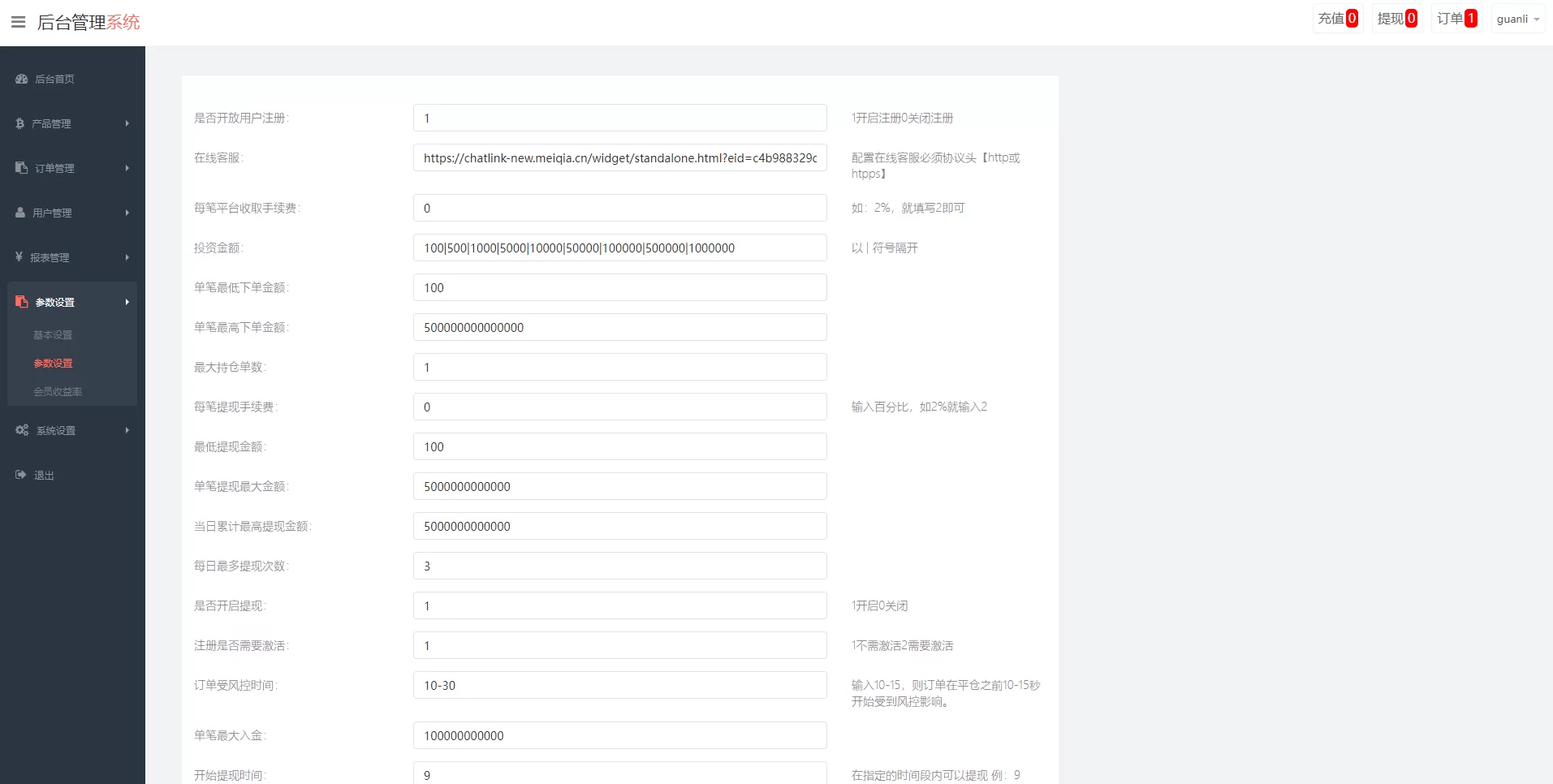This screenshot has height=784, width=1553.
Task: Click the red icon beside 参数设置 menu
Action: point(22,302)
